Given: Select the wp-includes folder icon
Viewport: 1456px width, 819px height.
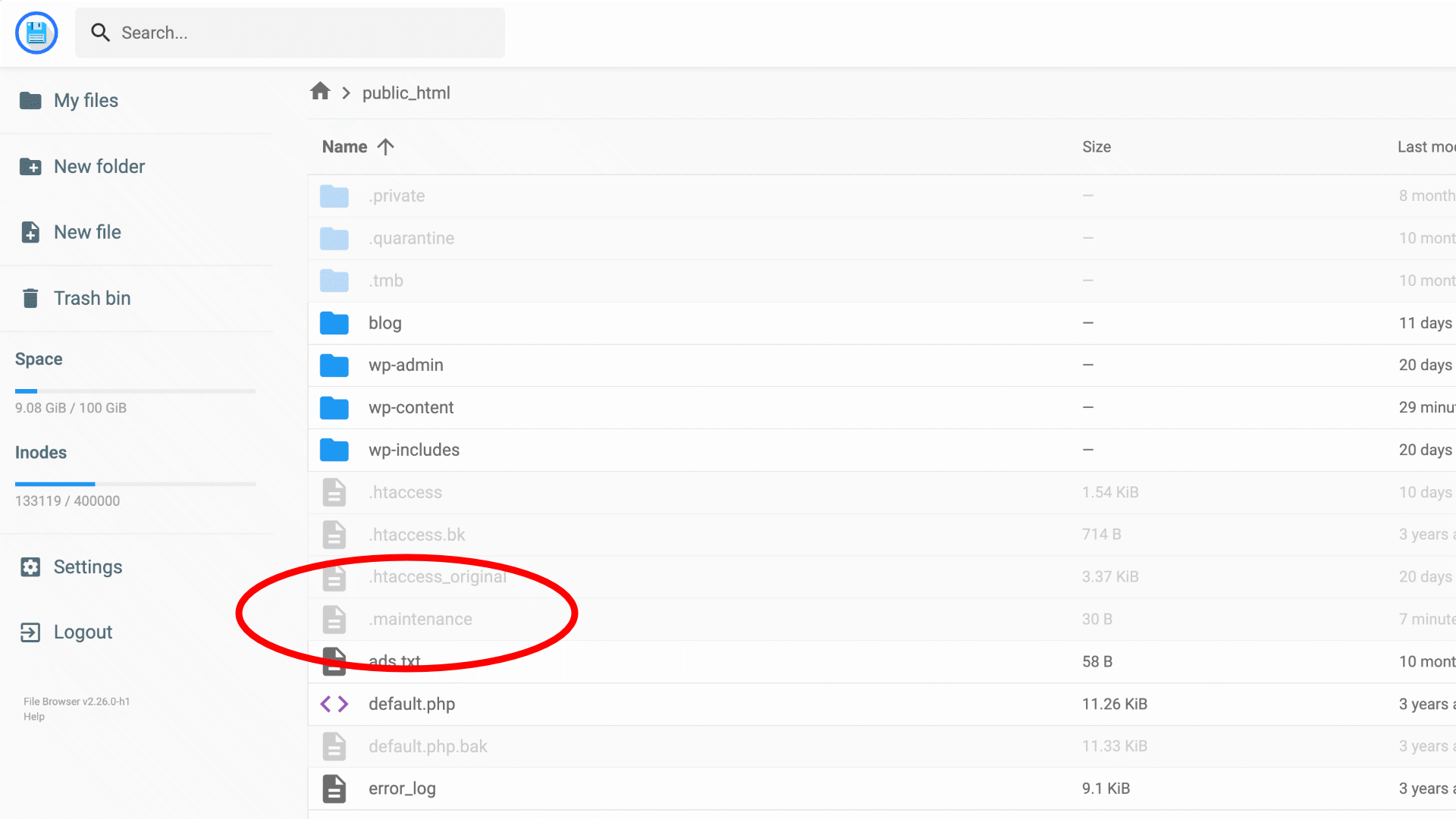Looking at the screenshot, I should (x=334, y=450).
